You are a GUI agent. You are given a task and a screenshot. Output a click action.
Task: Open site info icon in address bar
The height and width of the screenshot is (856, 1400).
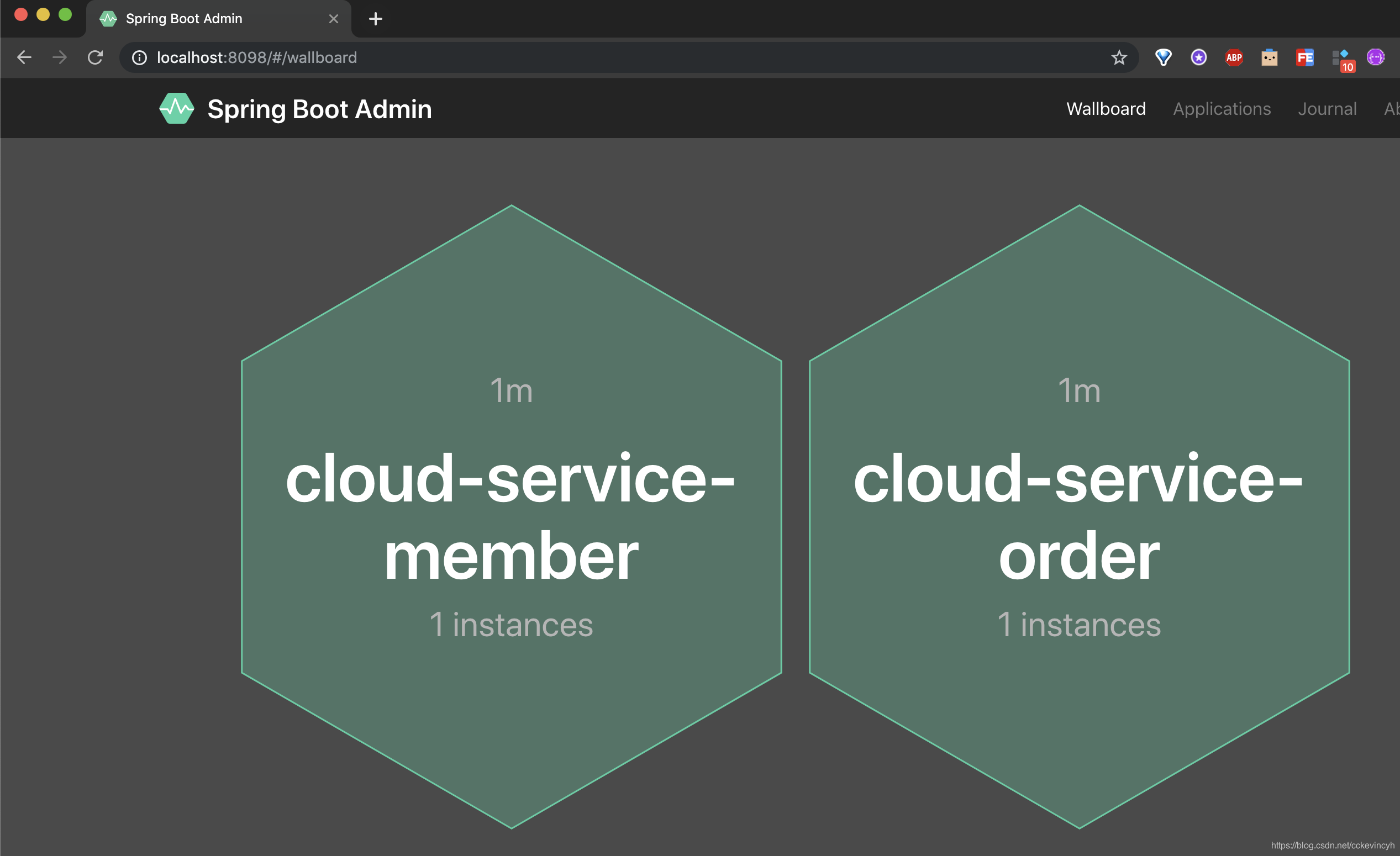click(x=139, y=57)
